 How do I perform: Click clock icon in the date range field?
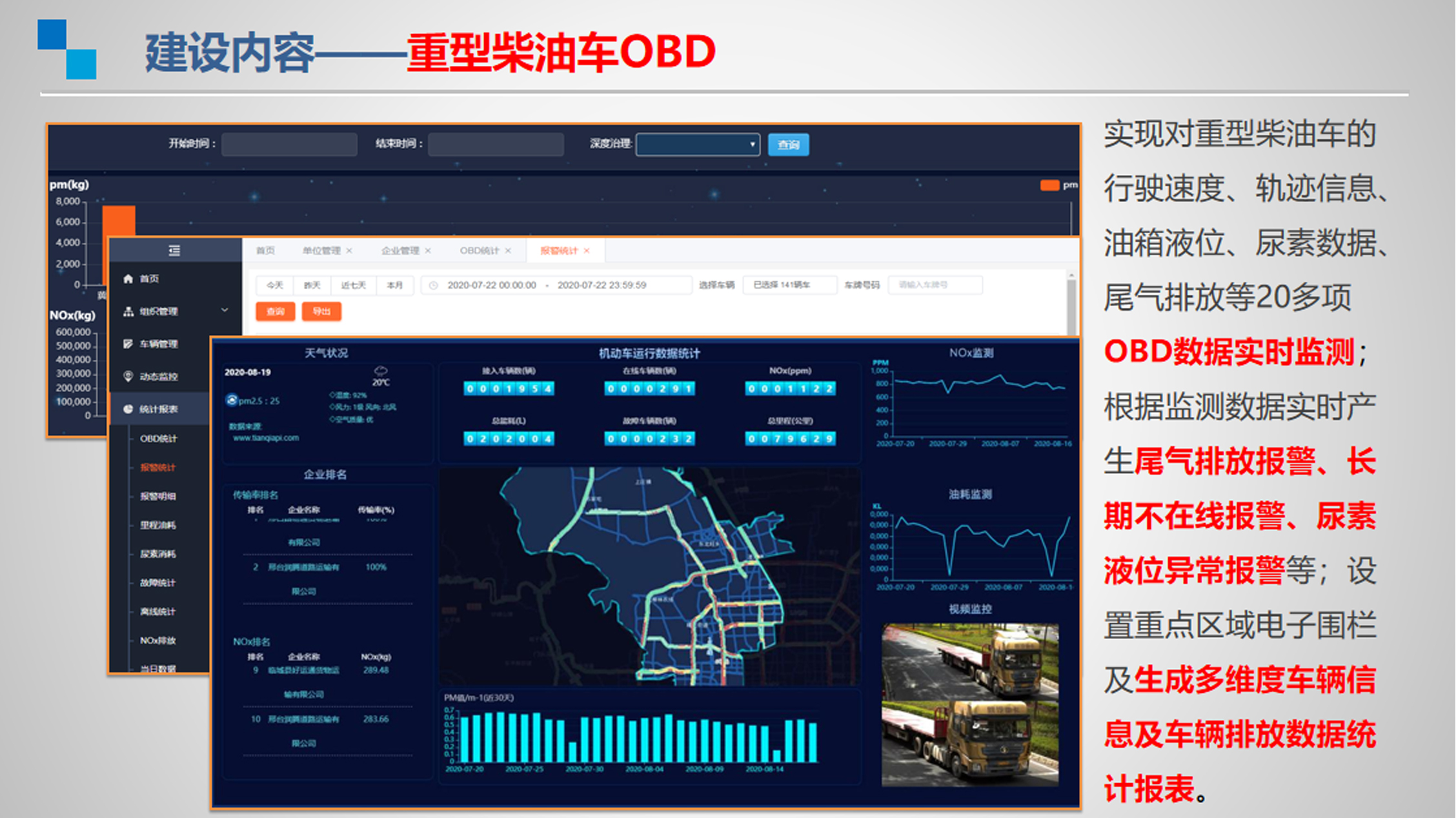click(434, 285)
